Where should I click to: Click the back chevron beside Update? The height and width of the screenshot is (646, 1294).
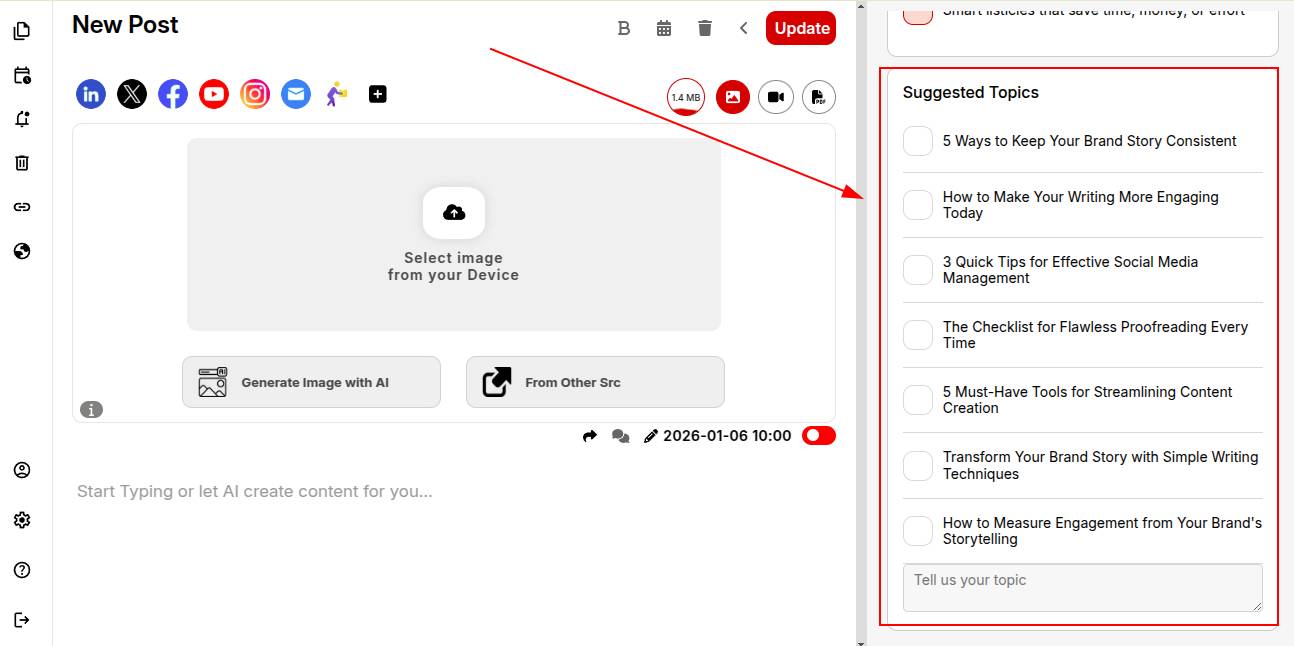[744, 28]
